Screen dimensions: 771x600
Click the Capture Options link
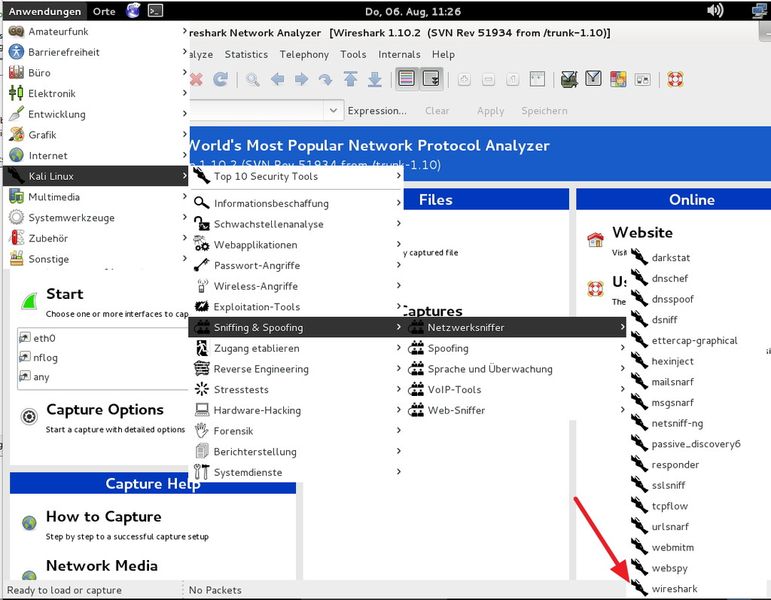pyautogui.click(x=105, y=410)
